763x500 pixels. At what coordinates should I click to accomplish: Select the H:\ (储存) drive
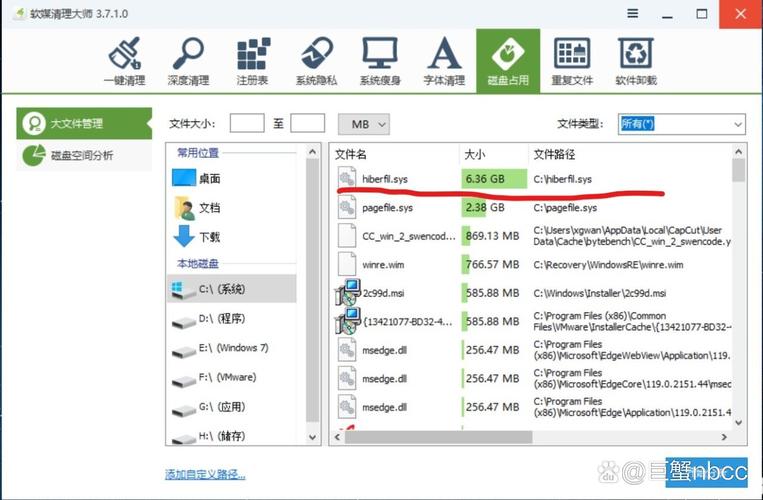(x=231, y=435)
